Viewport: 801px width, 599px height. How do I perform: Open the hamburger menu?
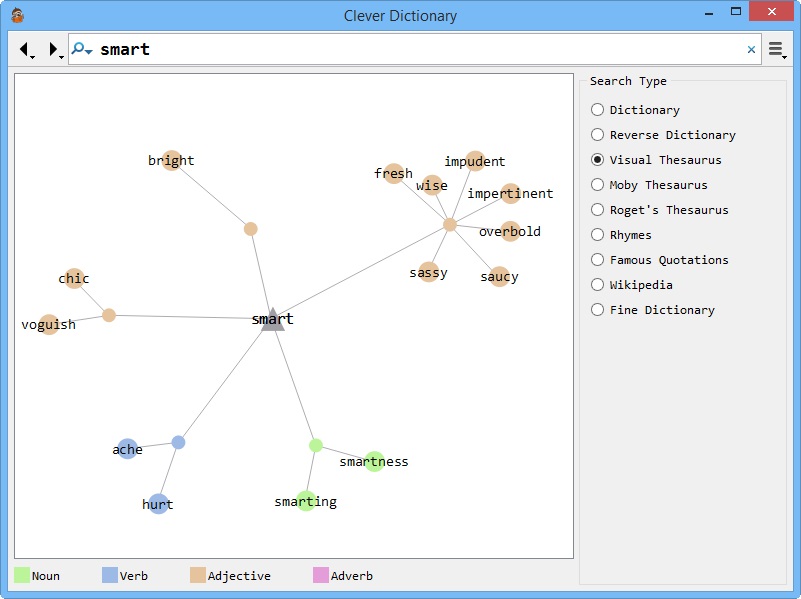(x=776, y=49)
